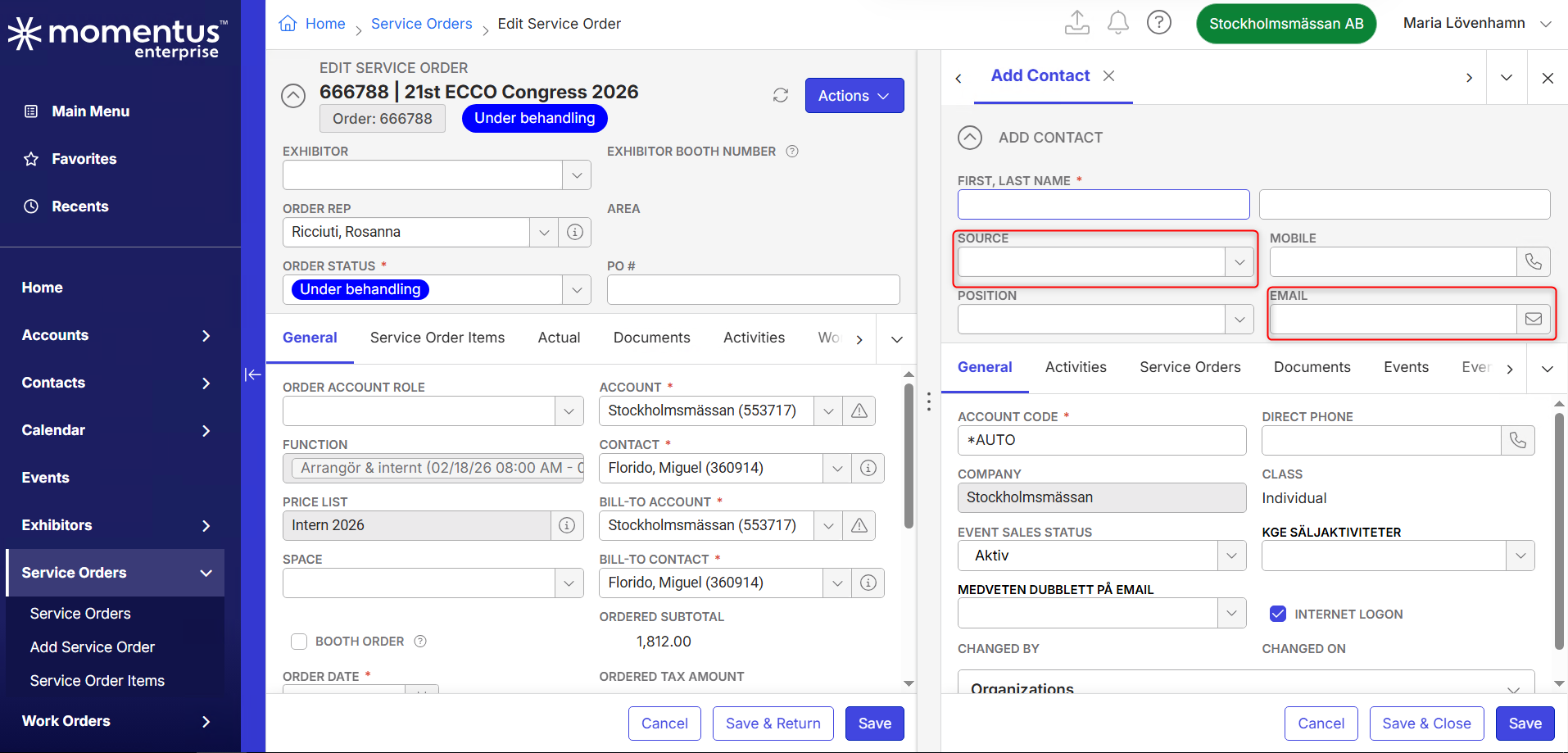Image resolution: width=1568 pixels, height=753 pixels.
Task: Close the right side panel
Action: [1548, 78]
